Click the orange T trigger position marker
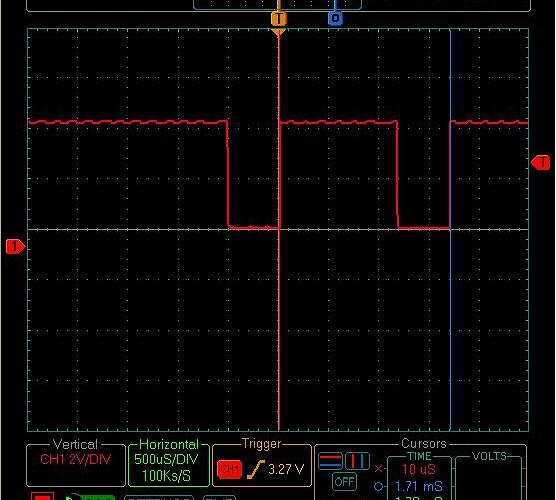Image resolution: width=556 pixels, height=500 pixels. click(x=279, y=18)
